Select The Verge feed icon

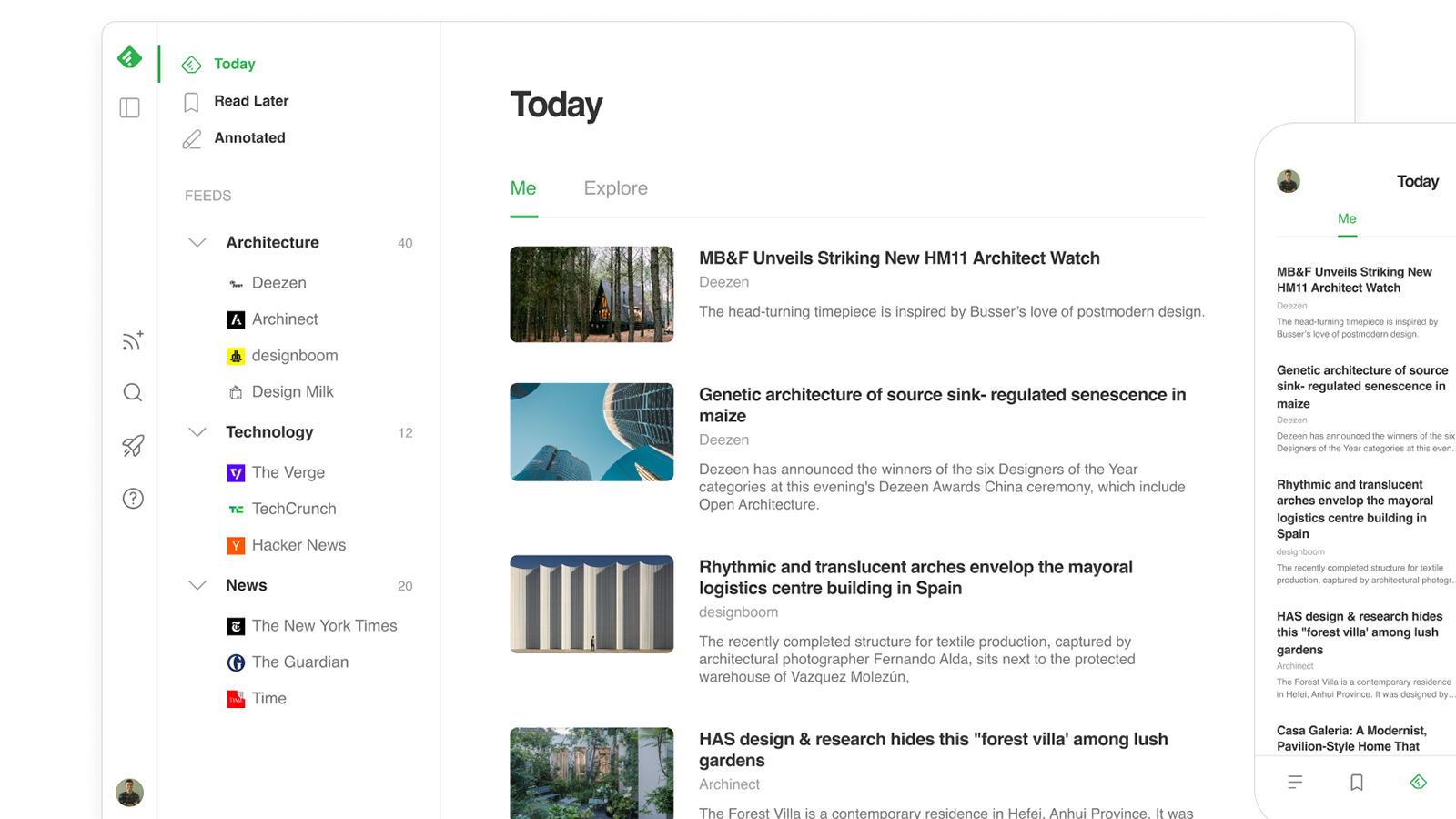[236, 472]
